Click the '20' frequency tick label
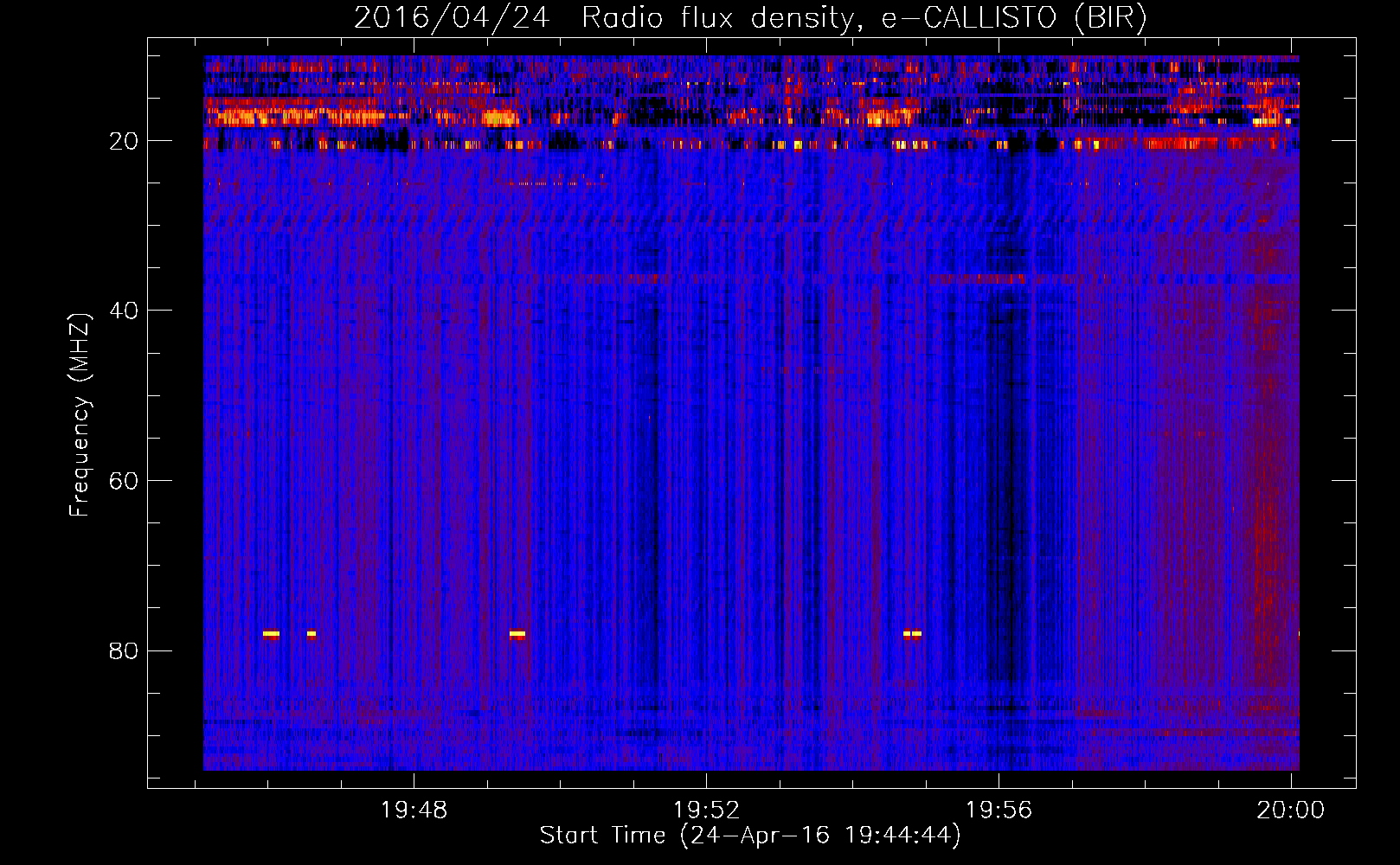1400x865 pixels. point(124,141)
